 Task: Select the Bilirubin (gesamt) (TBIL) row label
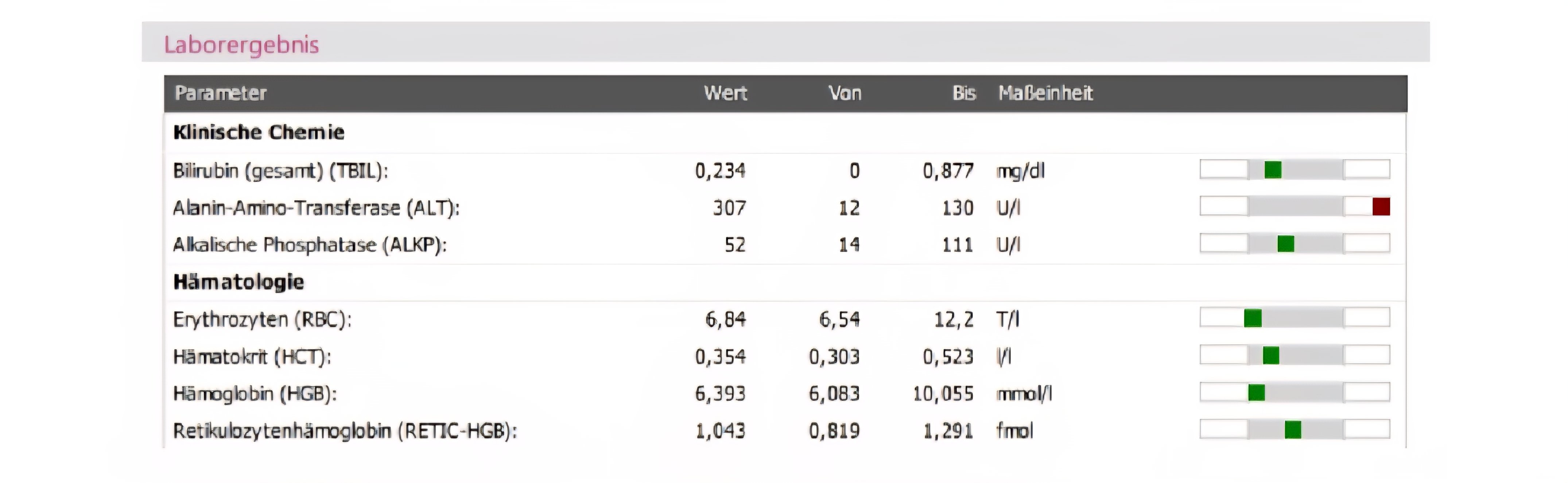[281, 171]
